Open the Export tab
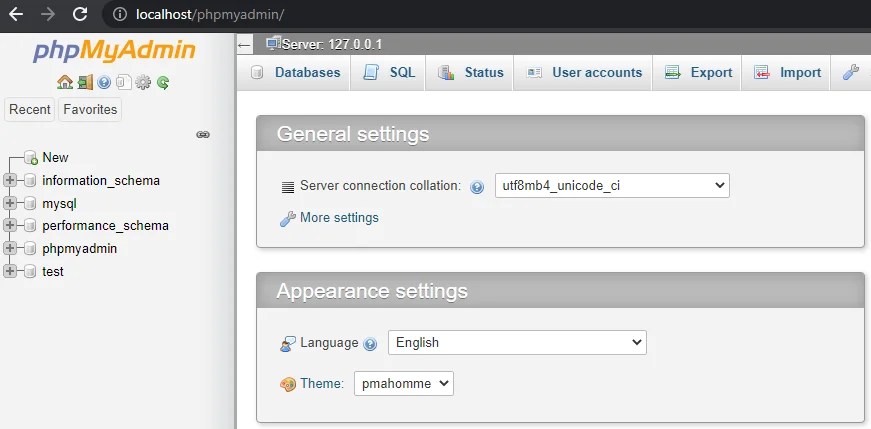 coord(697,73)
